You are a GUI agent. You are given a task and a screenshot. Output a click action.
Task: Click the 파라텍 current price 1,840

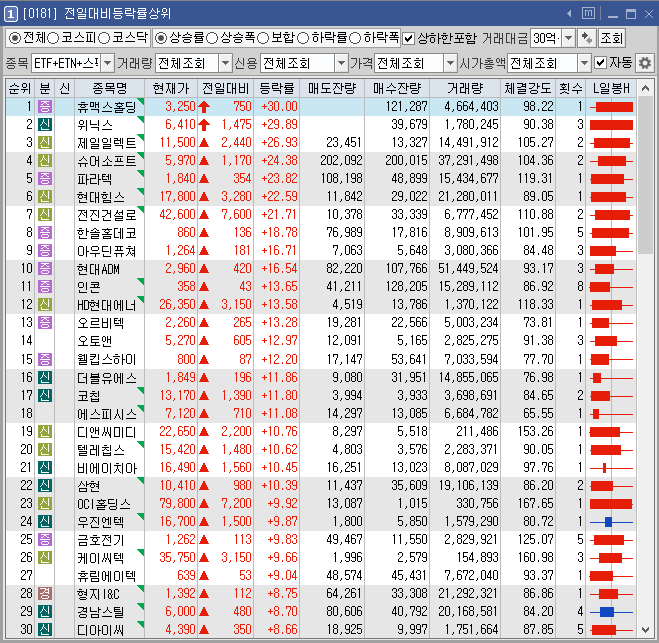click(x=180, y=179)
